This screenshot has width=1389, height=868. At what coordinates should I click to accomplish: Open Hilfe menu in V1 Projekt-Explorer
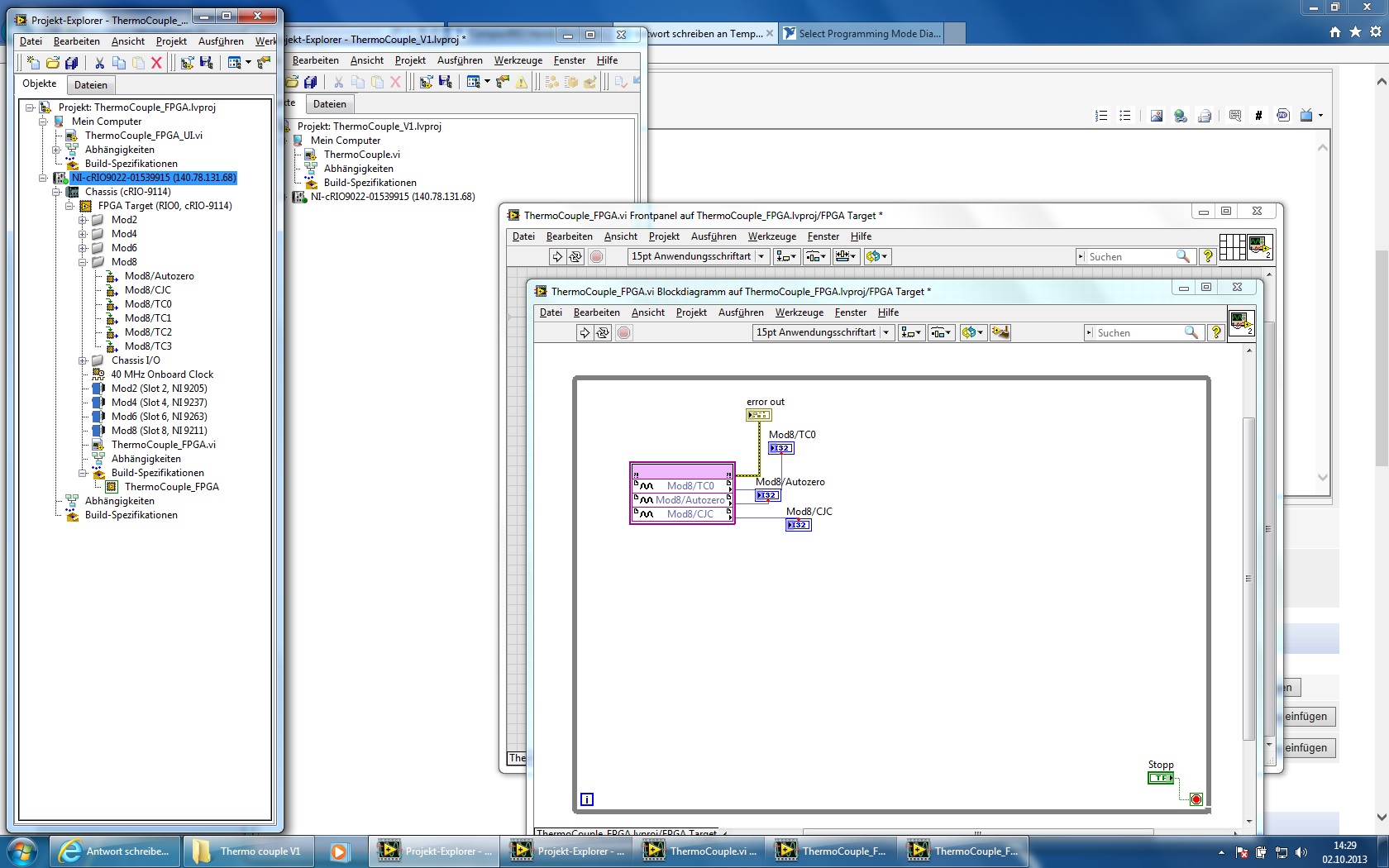pyautogui.click(x=608, y=60)
